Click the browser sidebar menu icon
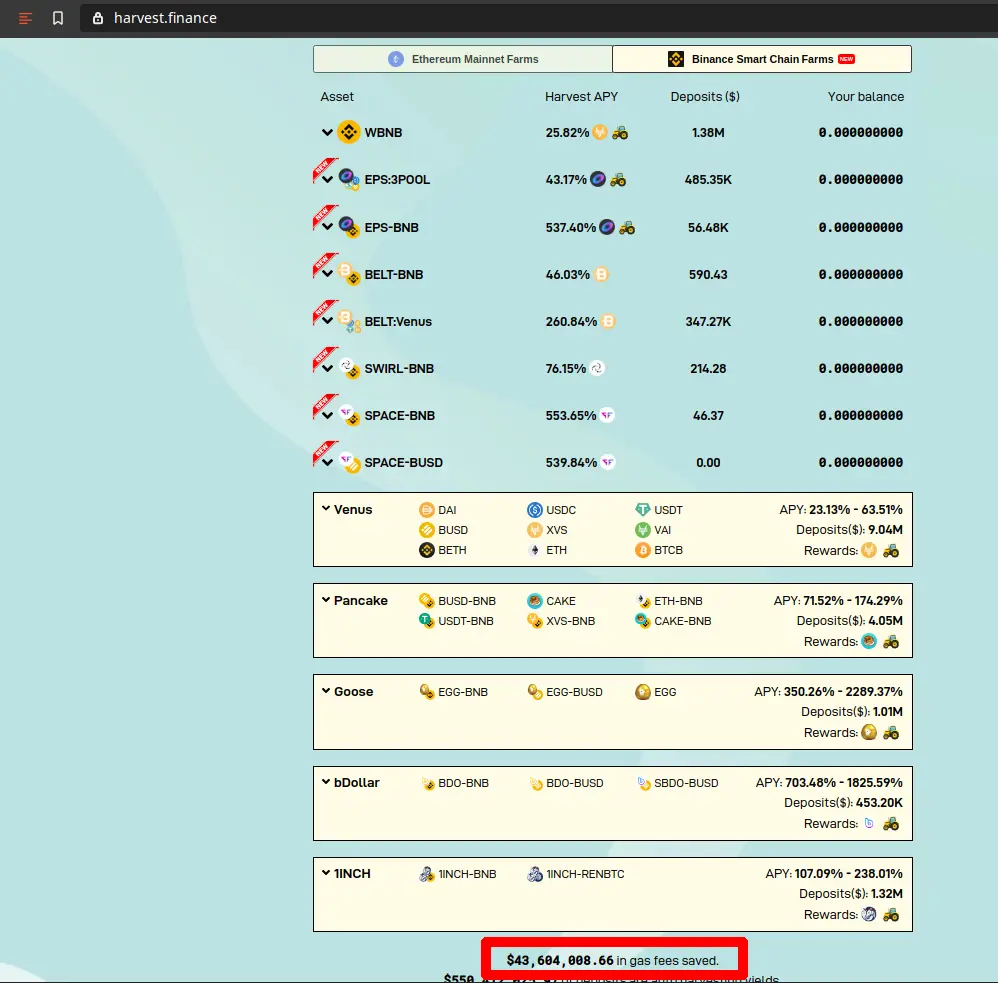998x983 pixels. point(25,18)
